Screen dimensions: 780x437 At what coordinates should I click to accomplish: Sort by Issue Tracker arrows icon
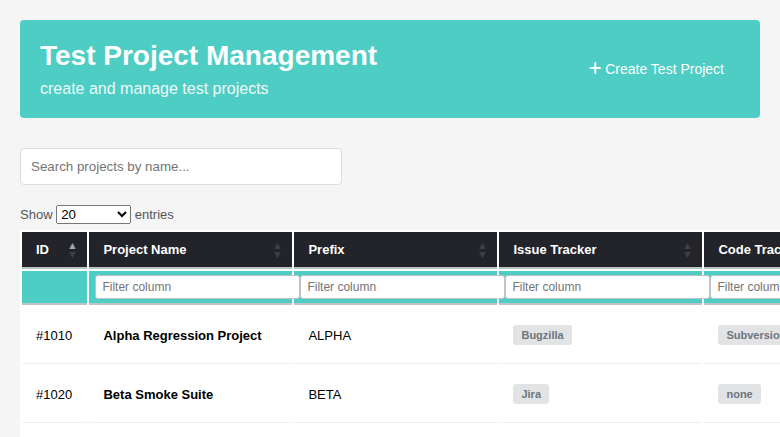coord(687,250)
